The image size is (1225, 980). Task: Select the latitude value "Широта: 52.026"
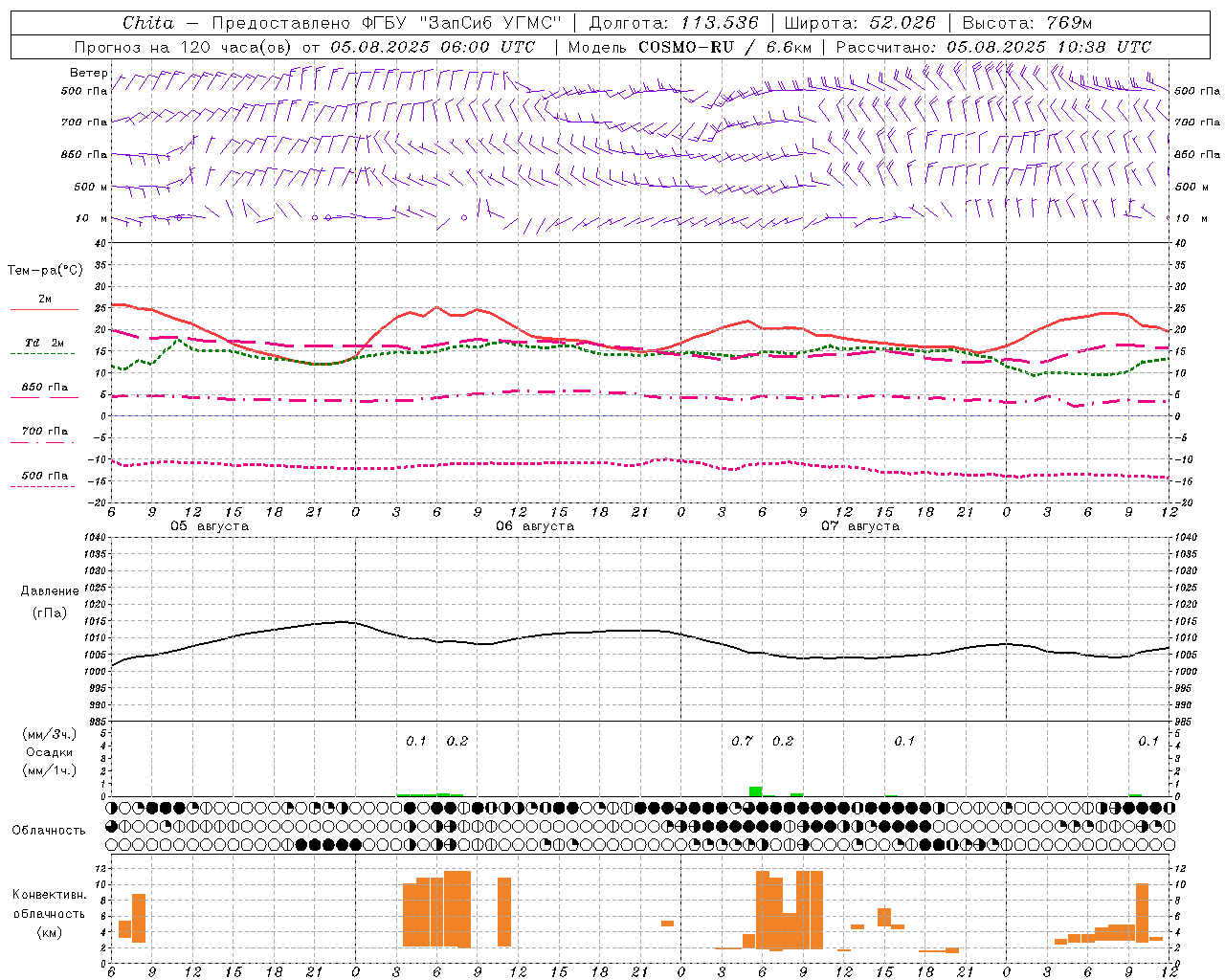click(x=859, y=23)
